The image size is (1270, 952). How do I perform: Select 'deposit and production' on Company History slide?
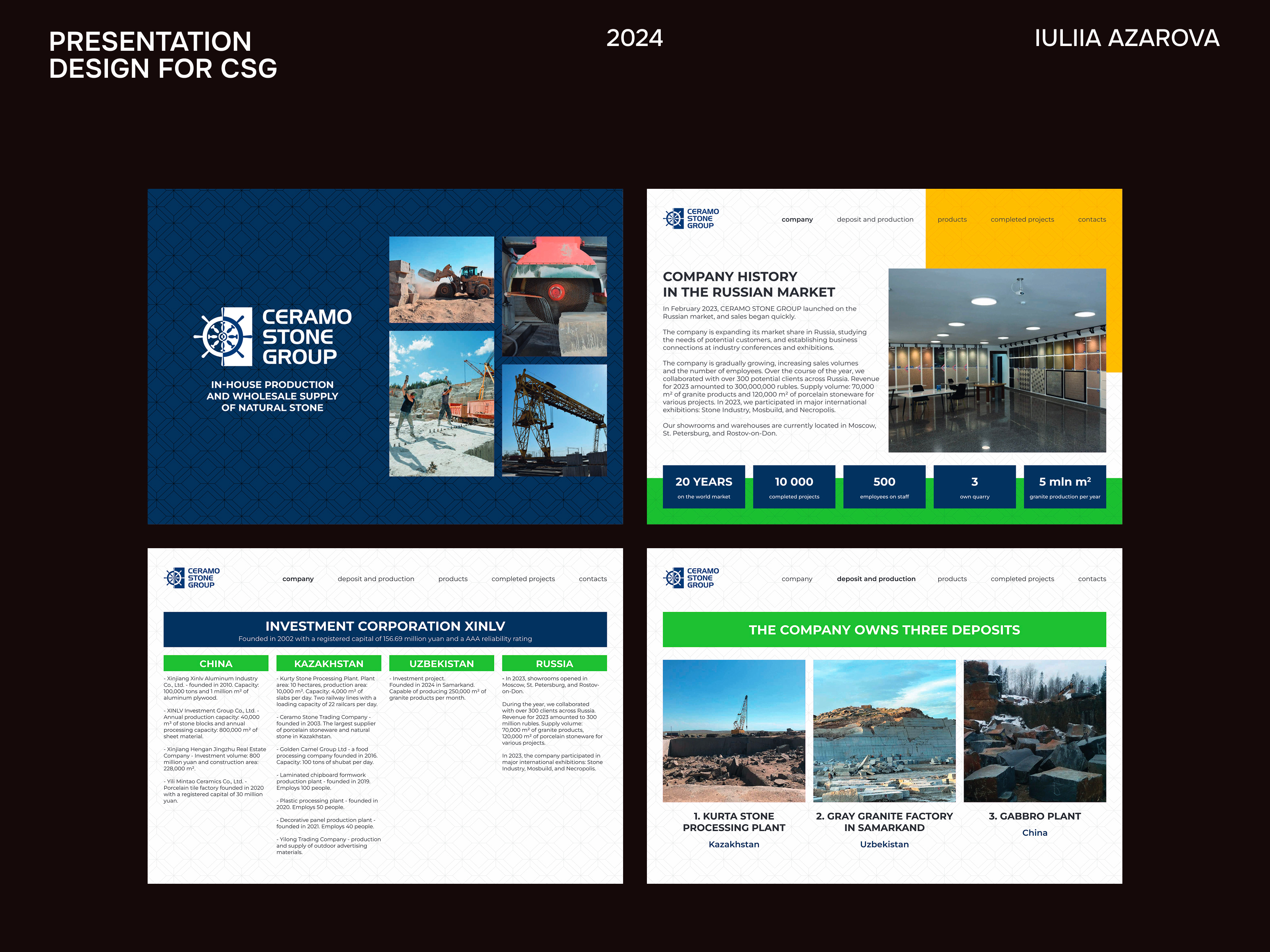(x=875, y=220)
